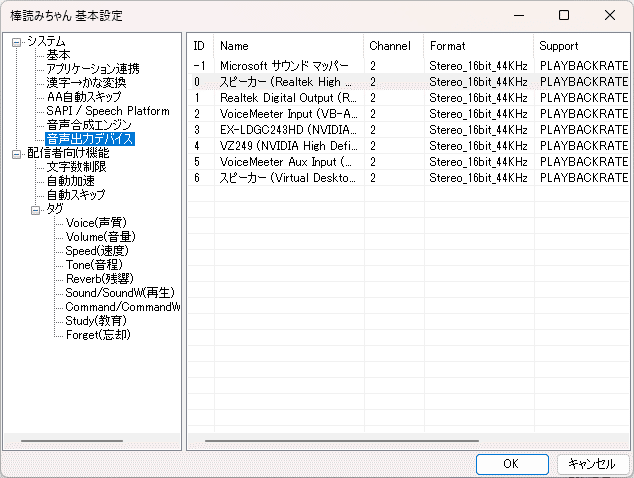Viewport: 634px width, 478px height.
Task: Select the 配信者向け機能 tree label
Action: tap(68, 153)
